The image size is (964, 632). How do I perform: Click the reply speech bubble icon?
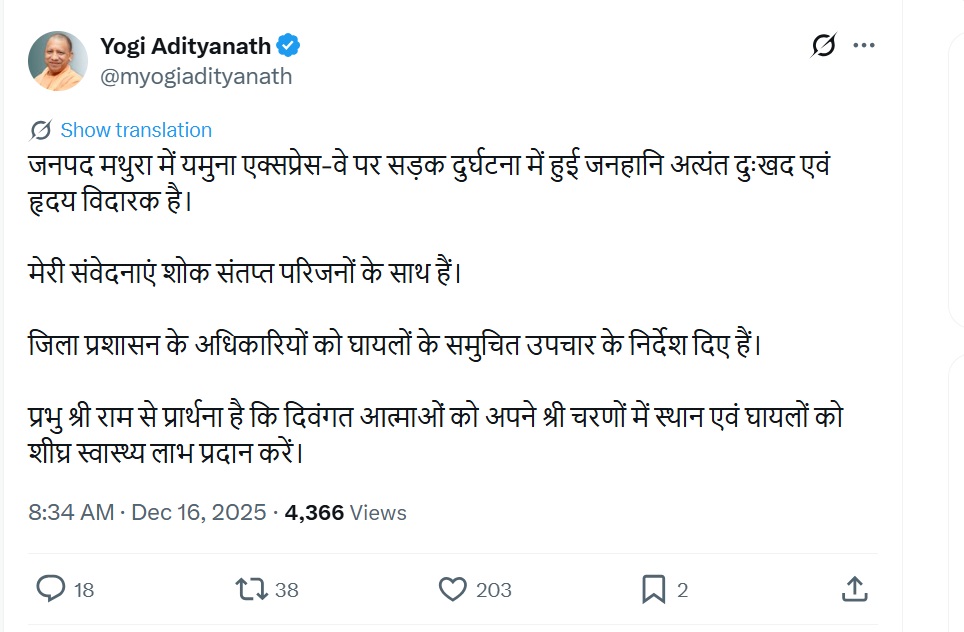coord(50,589)
